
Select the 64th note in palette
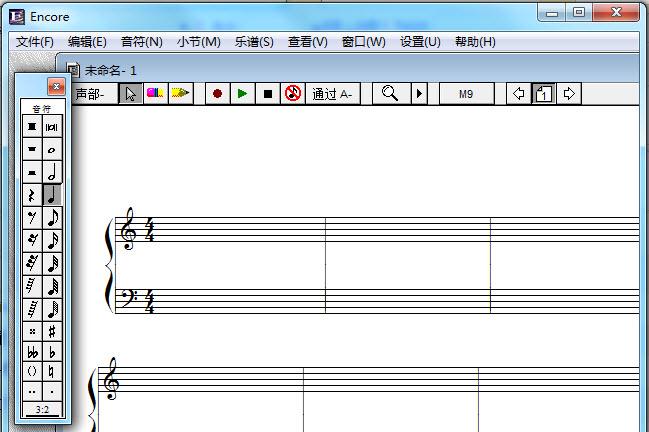click(x=52, y=286)
